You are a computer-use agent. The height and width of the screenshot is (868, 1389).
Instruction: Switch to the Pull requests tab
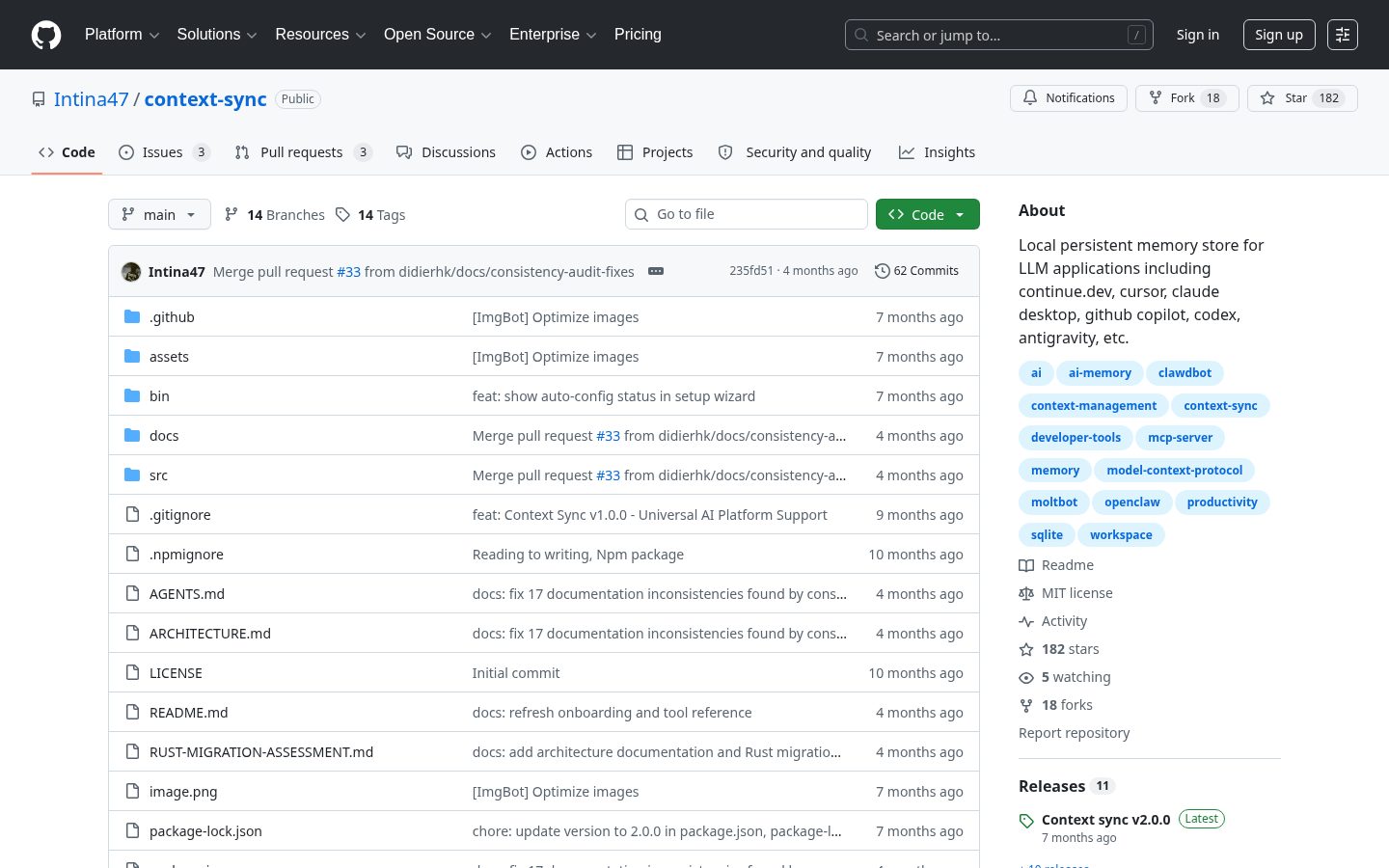303,152
